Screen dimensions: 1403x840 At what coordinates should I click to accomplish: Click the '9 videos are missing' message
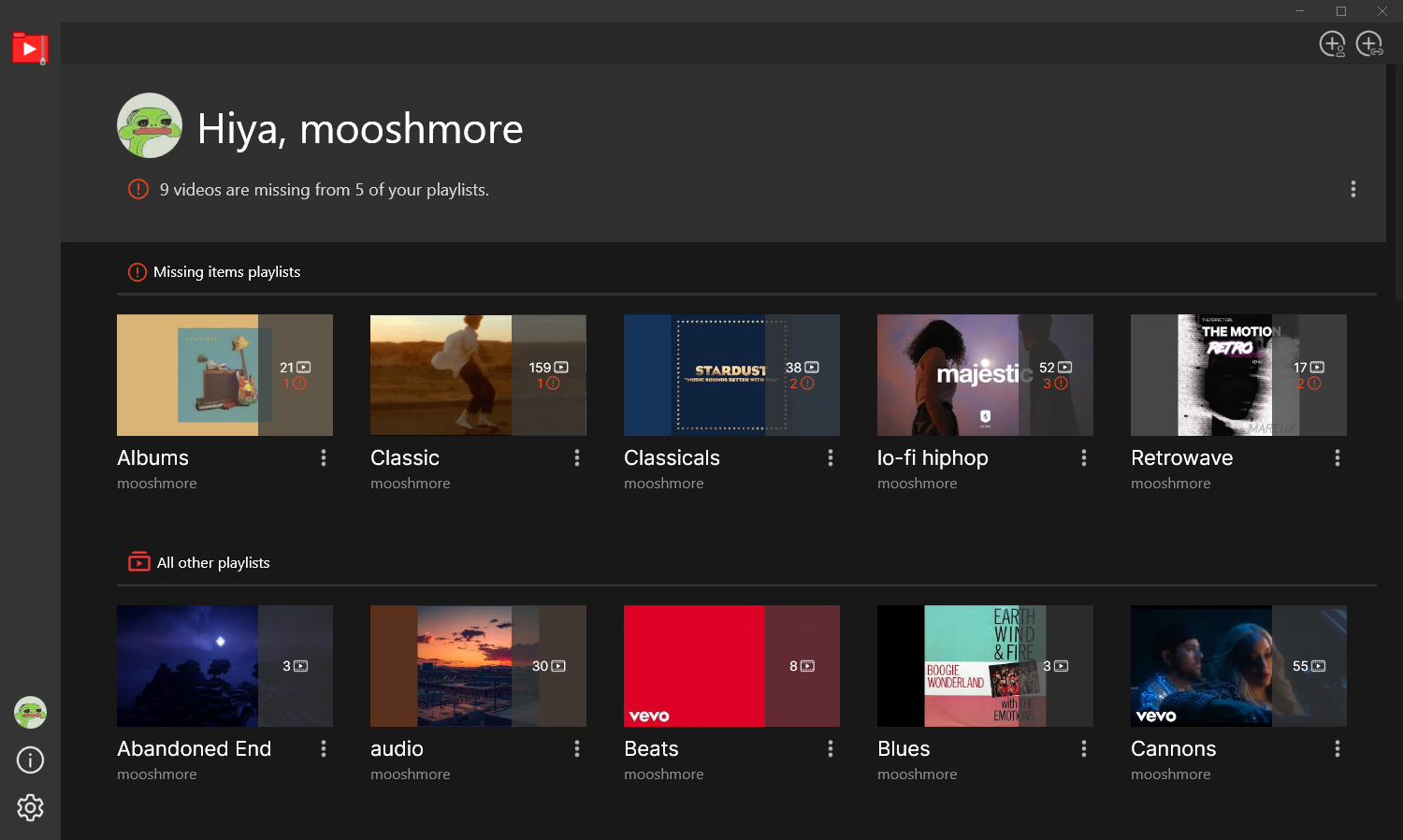pyautogui.click(x=324, y=190)
